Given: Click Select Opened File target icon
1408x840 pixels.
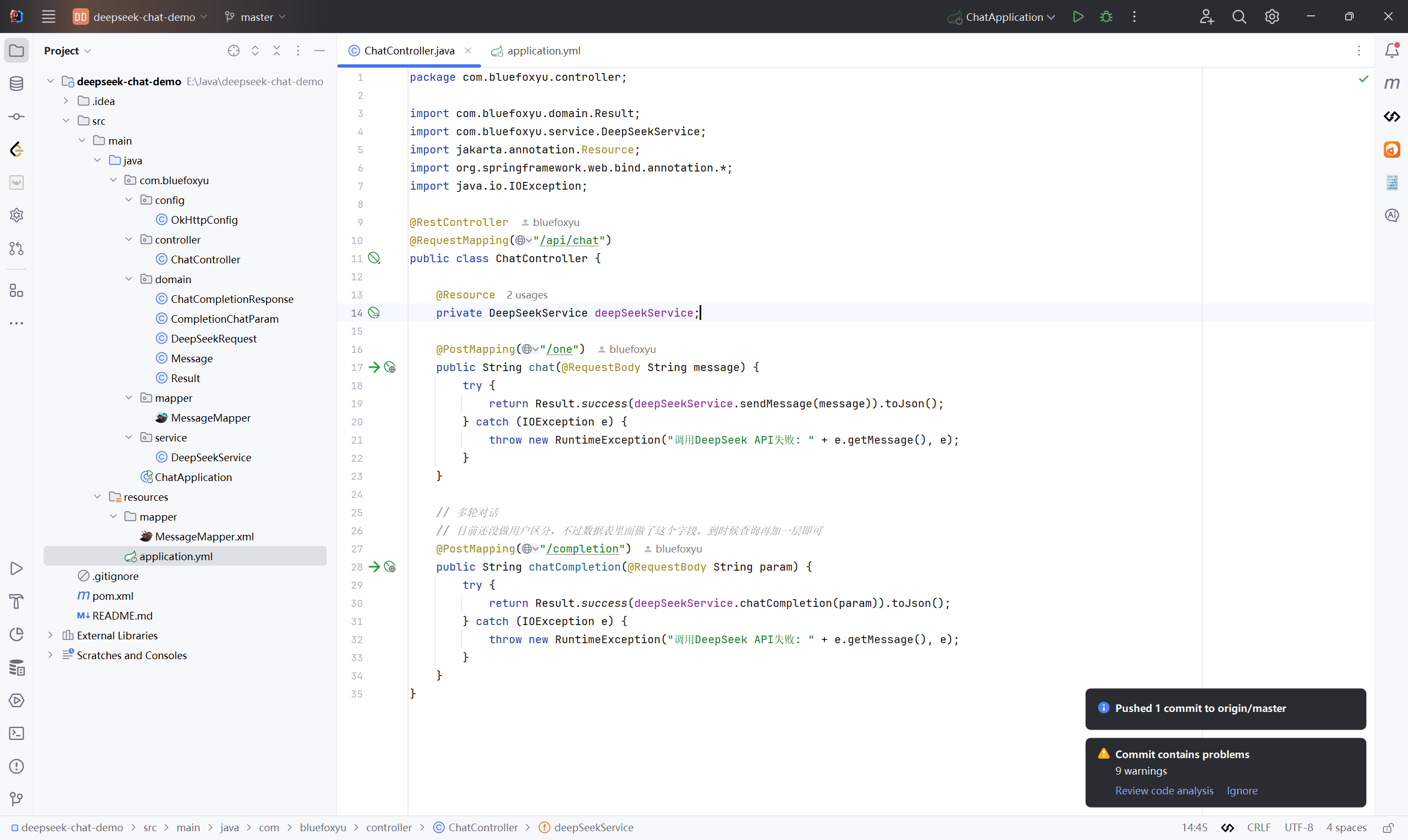Looking at the screenshot, I should 233,51.
